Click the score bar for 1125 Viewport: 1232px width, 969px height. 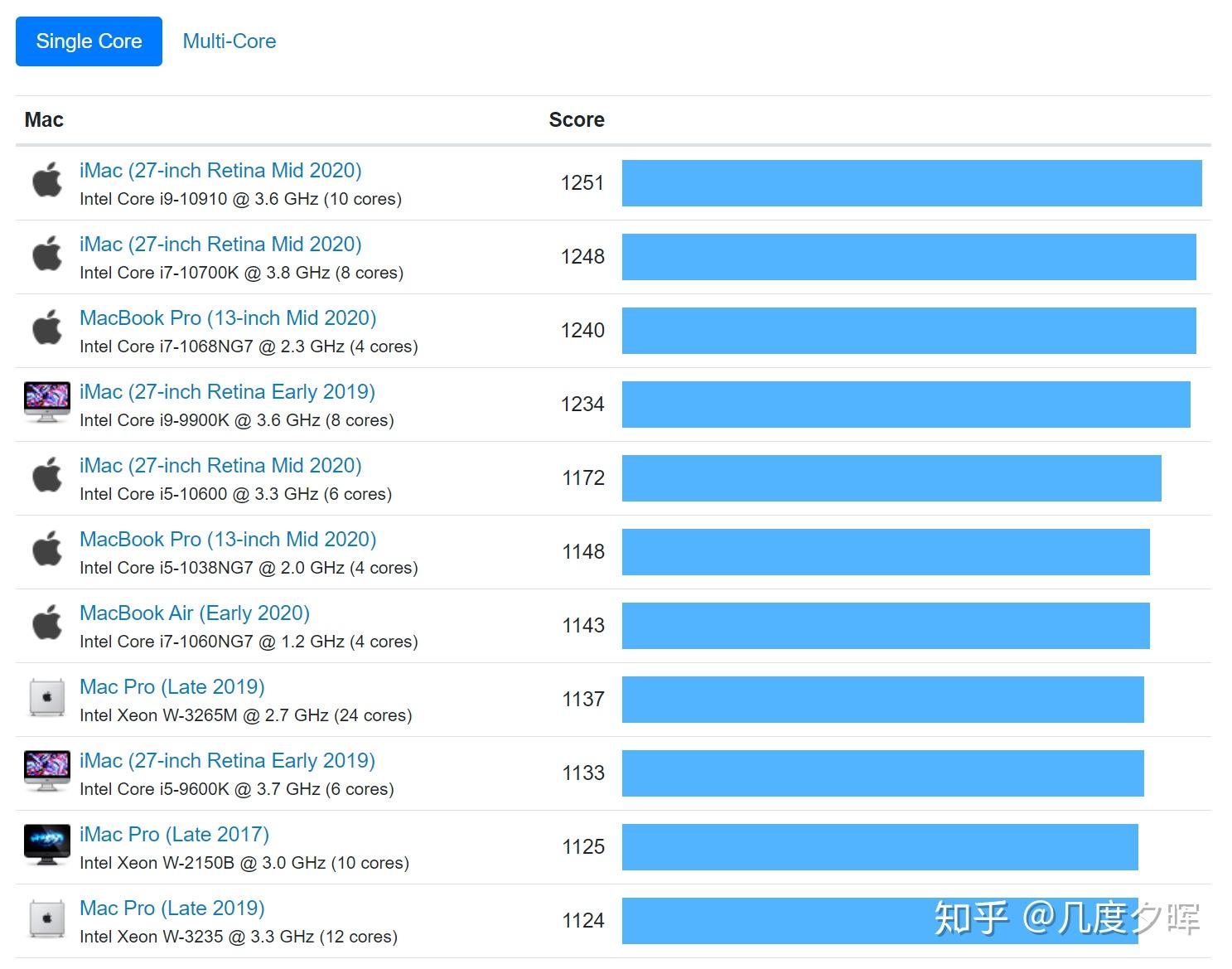coord(880,847)
